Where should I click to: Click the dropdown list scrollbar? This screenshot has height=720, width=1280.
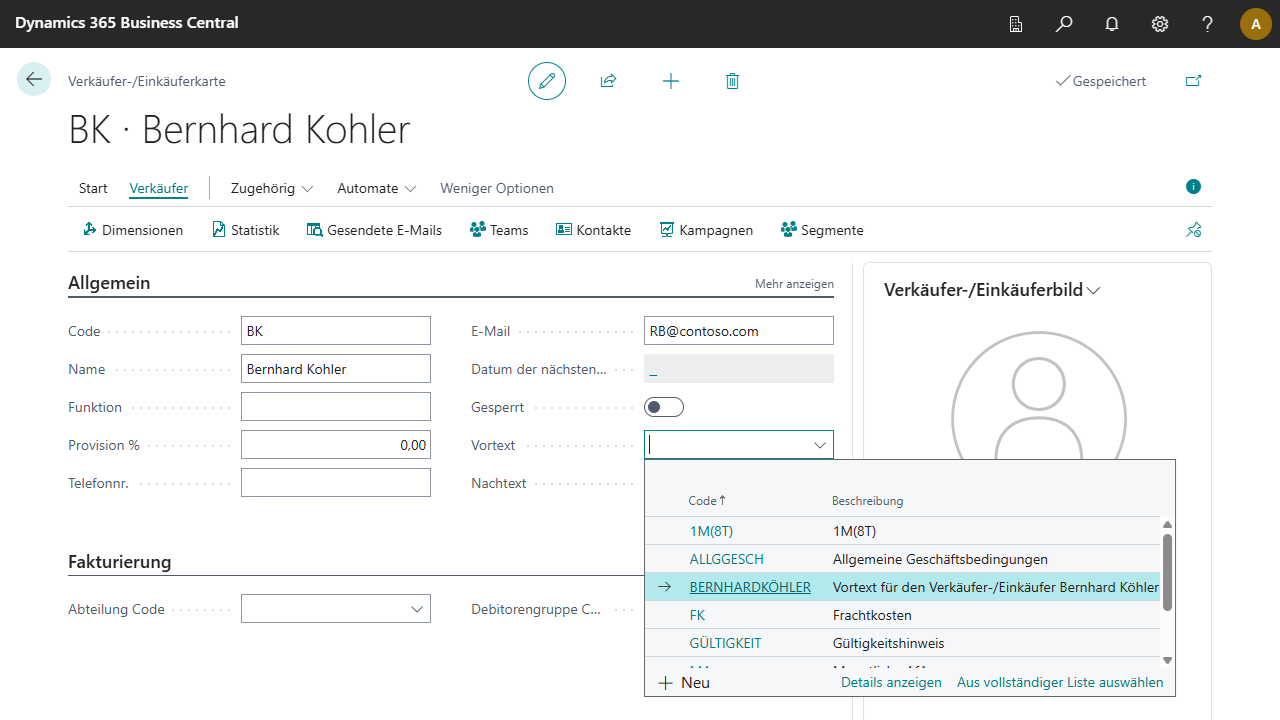[1167, 572]
